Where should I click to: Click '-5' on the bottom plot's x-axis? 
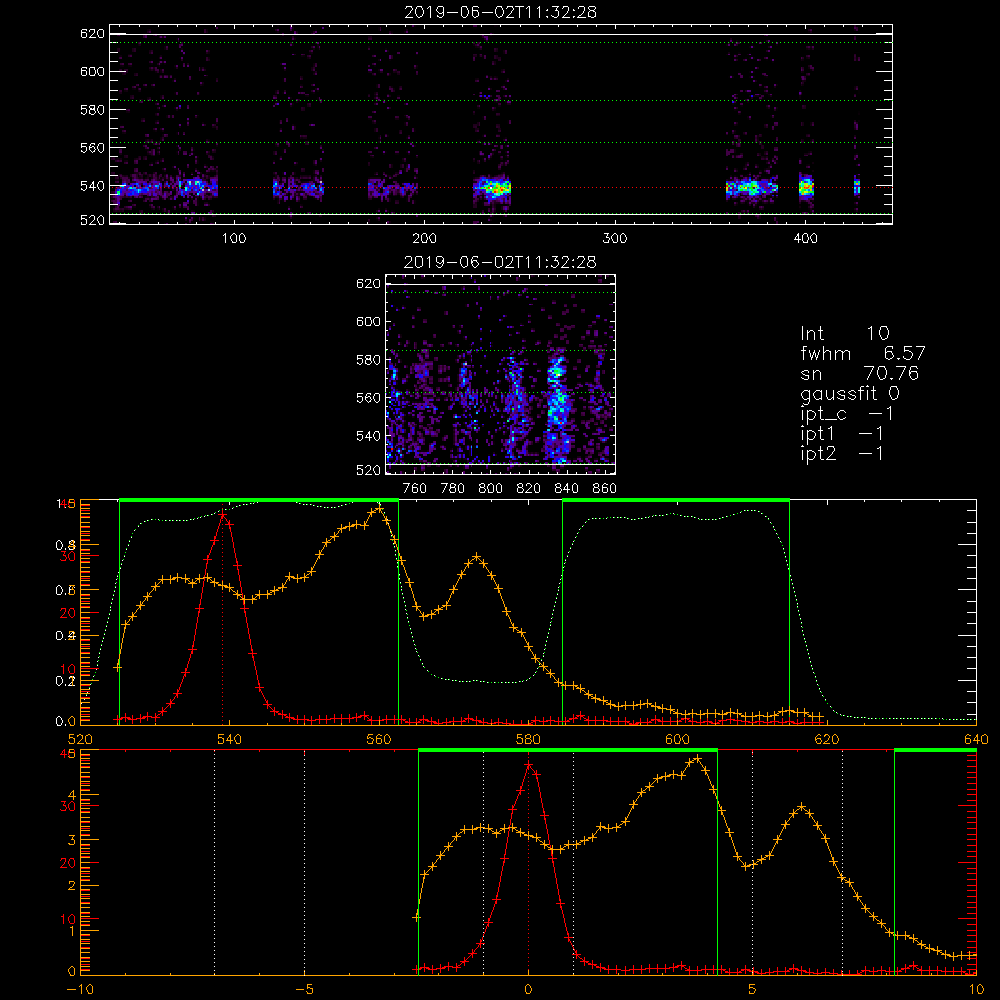(x=304, y=990)
